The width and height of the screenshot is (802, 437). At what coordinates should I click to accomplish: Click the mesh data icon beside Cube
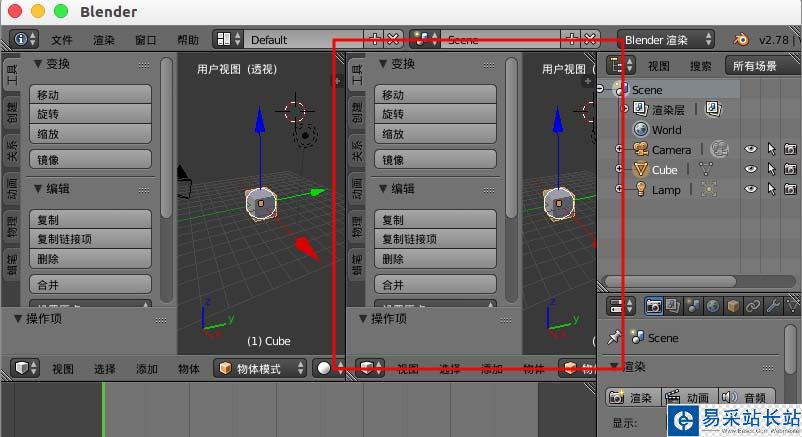click(706, 169)
